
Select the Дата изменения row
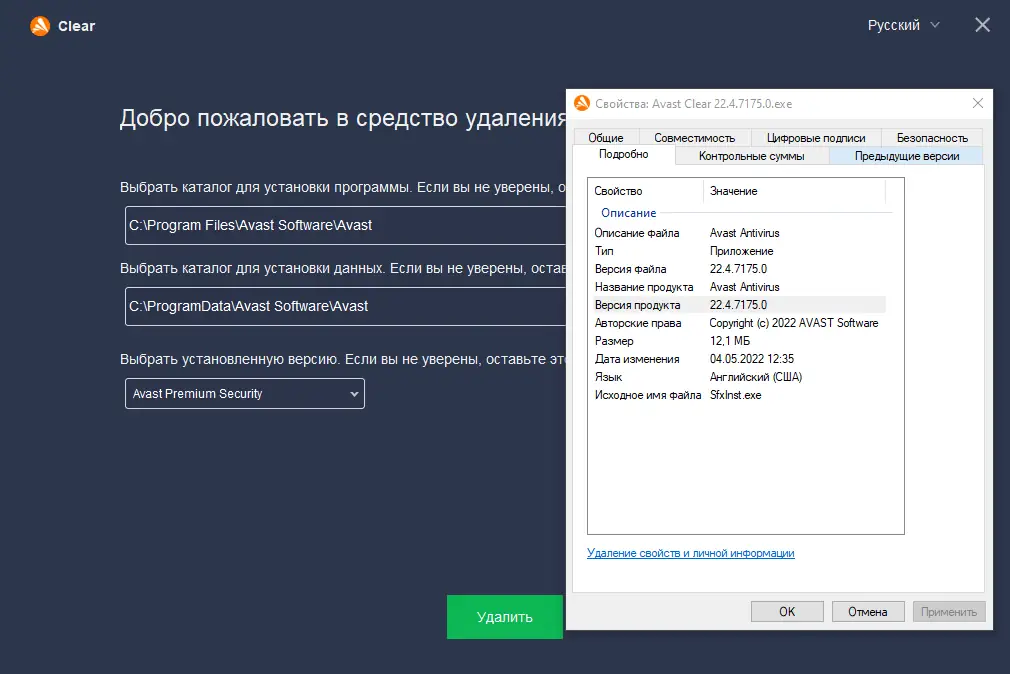738,359
